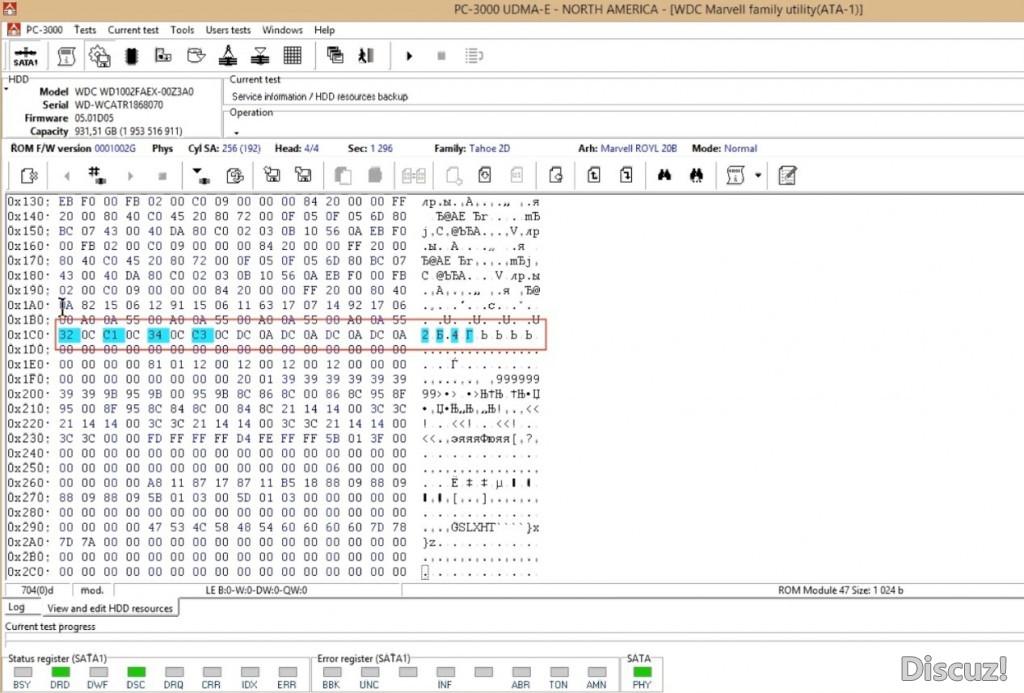
Task: Click the 704(0)d status bar cell
Action: click(x=37, y=590)
